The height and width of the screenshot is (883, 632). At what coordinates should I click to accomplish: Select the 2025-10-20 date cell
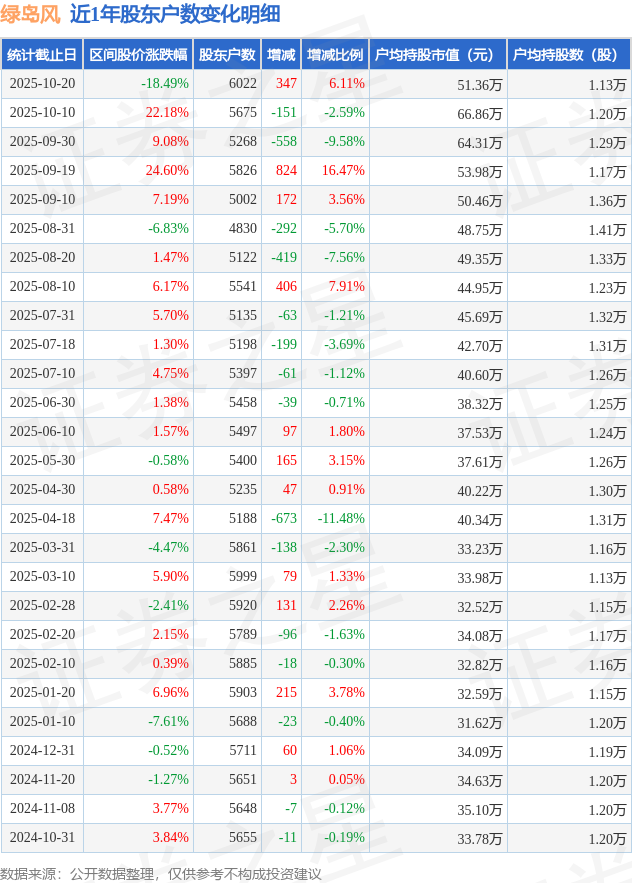42,84
